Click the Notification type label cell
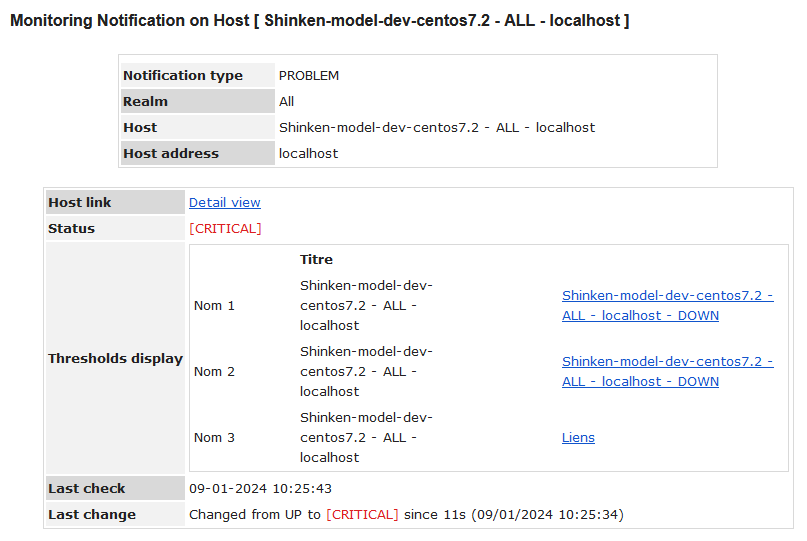This screenshot has width=807, height=541. tap(183, 75)
